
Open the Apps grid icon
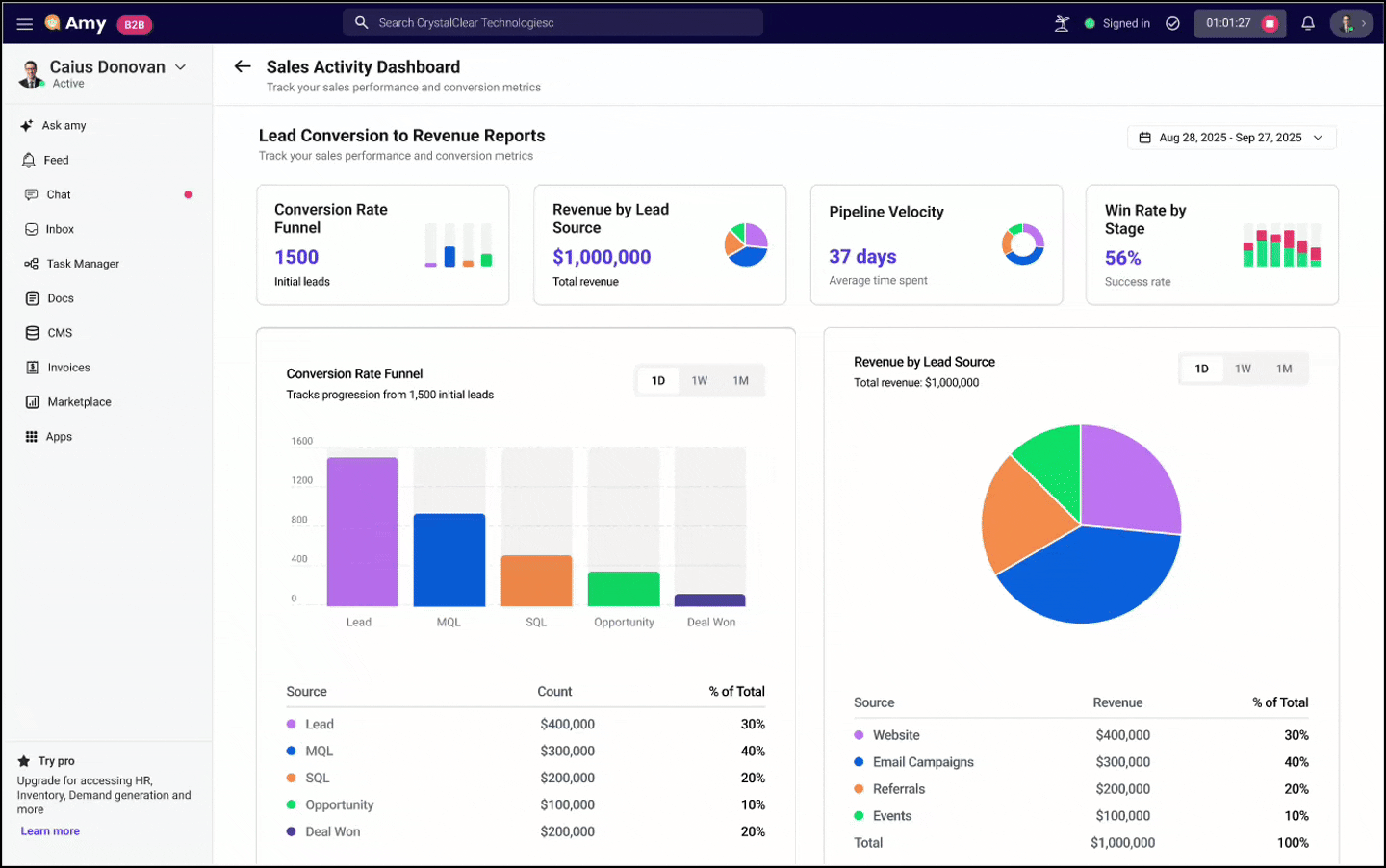pos(59,436)
